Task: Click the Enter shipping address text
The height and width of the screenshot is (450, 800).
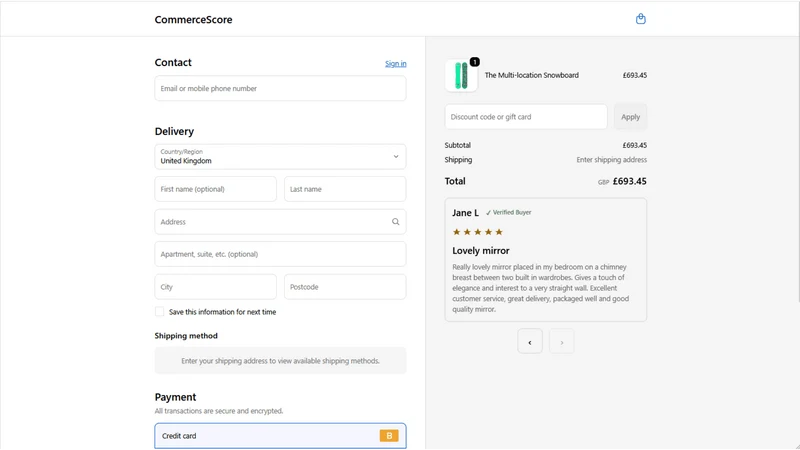Action: pos(612,160)
